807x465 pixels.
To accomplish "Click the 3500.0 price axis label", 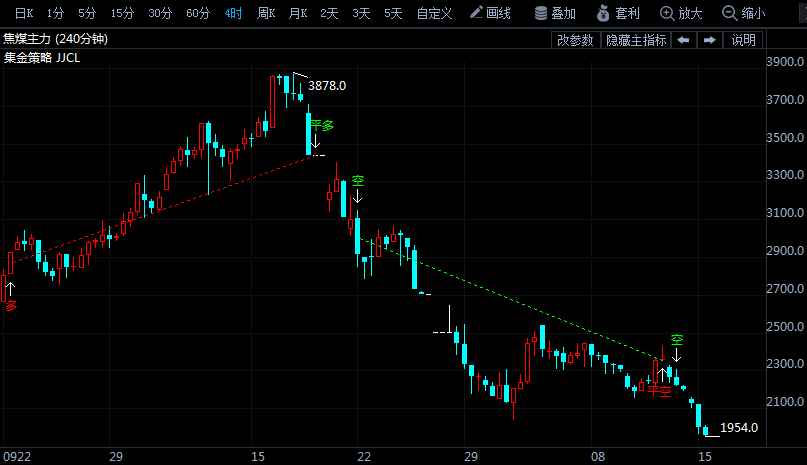I will [785, 137].
